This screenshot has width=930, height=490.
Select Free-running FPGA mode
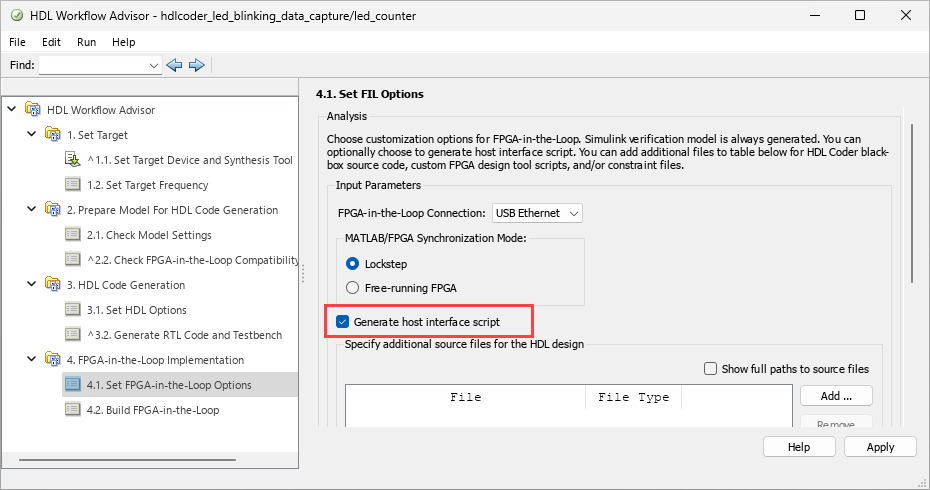pos(352,288)
